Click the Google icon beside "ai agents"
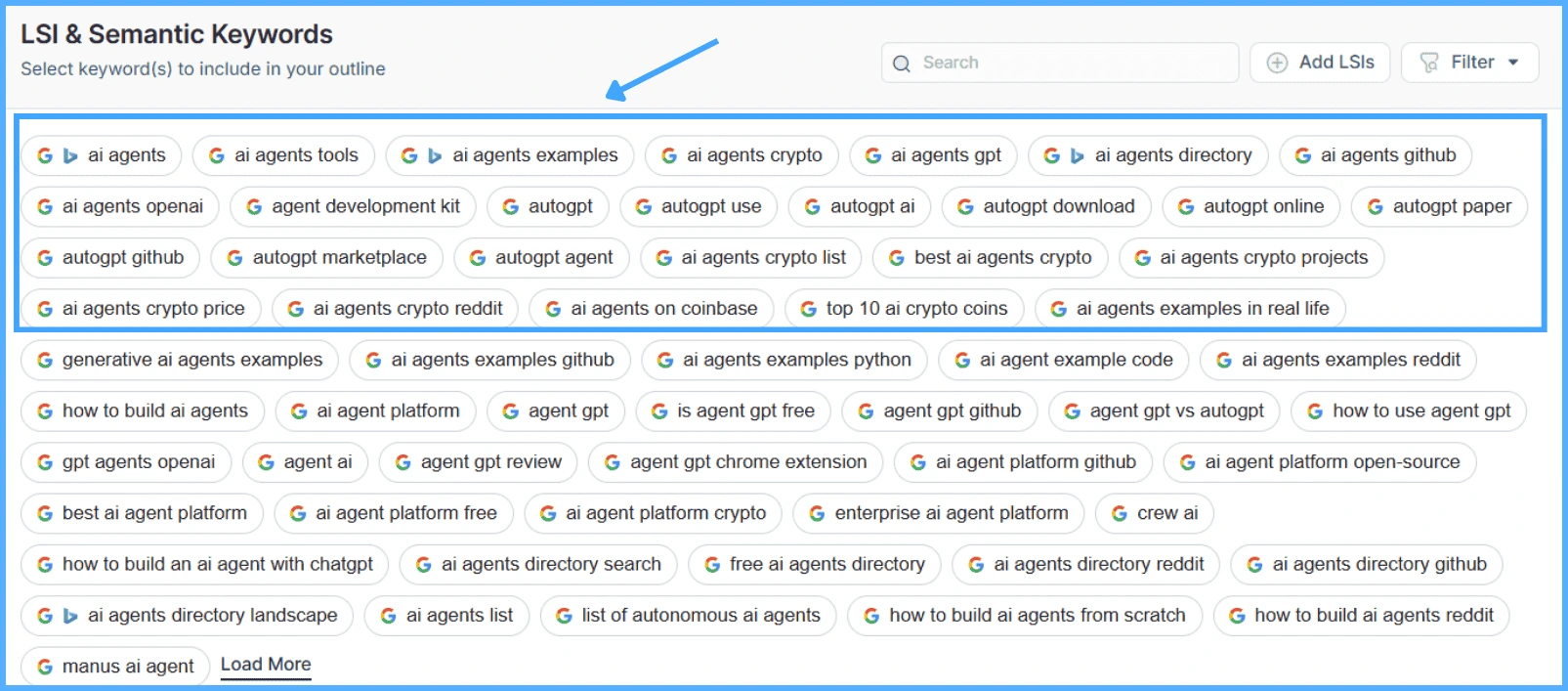Viewport: 1568px width, 691px height. coord(44,155)
